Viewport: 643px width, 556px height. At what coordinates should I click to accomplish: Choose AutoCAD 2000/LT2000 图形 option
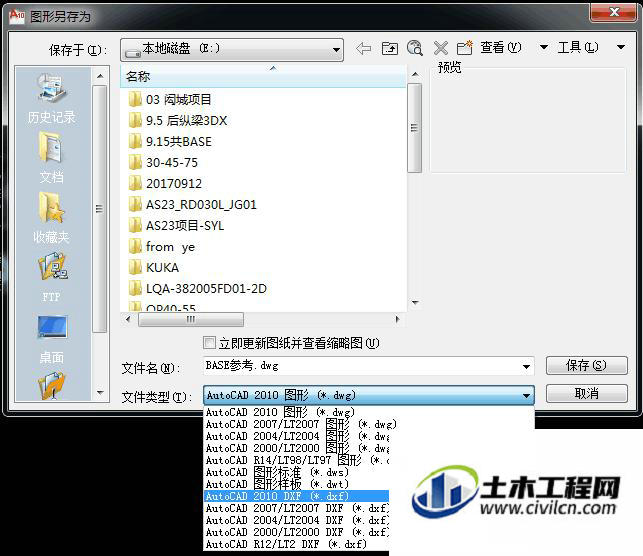click(x=296, y=448)
